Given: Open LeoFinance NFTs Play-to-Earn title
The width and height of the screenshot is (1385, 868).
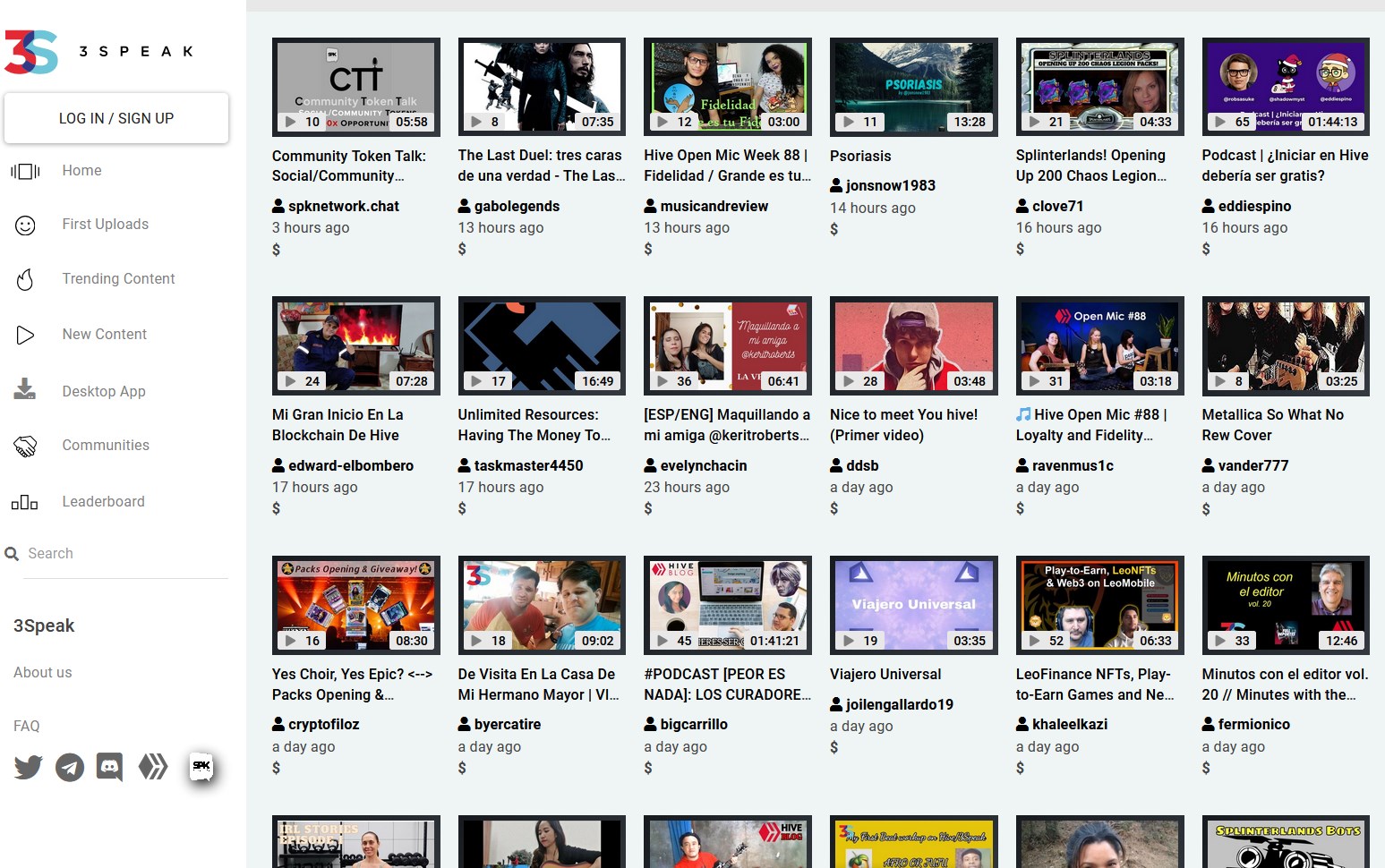Looking at the screenshot, I should click(1095, 685).
